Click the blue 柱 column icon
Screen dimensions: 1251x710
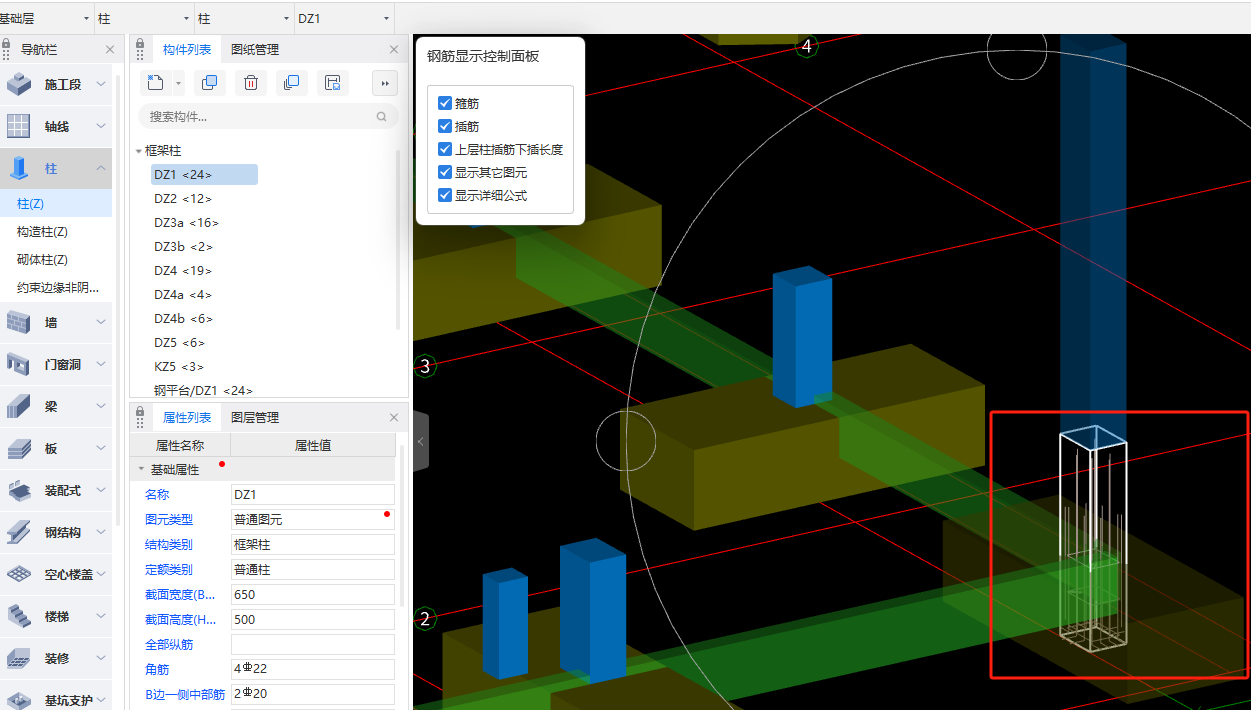(x=19, y=169)
